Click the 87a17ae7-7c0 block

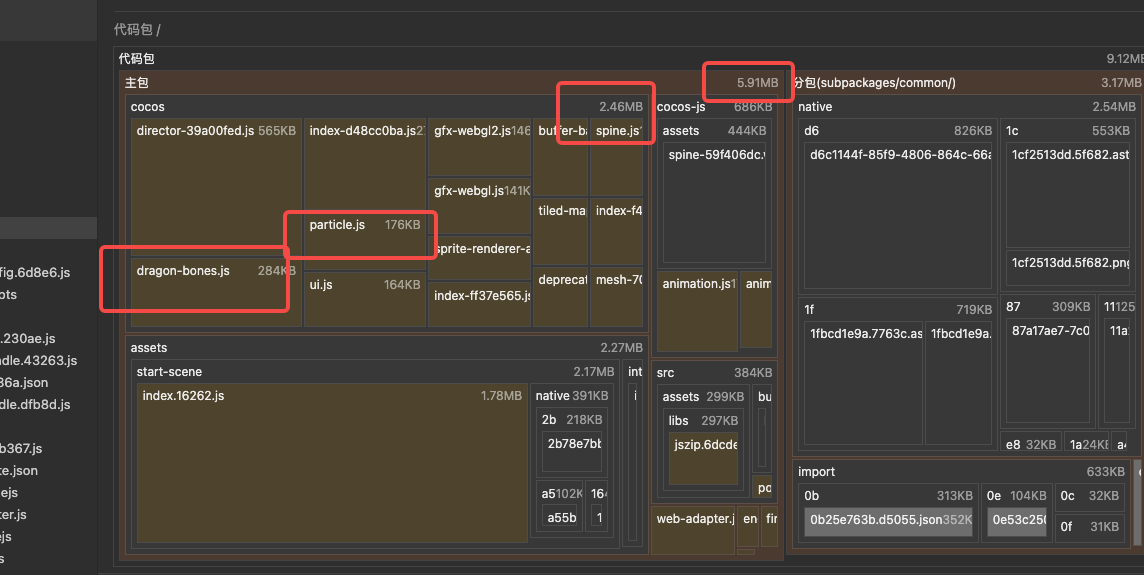click(1048, 371)
